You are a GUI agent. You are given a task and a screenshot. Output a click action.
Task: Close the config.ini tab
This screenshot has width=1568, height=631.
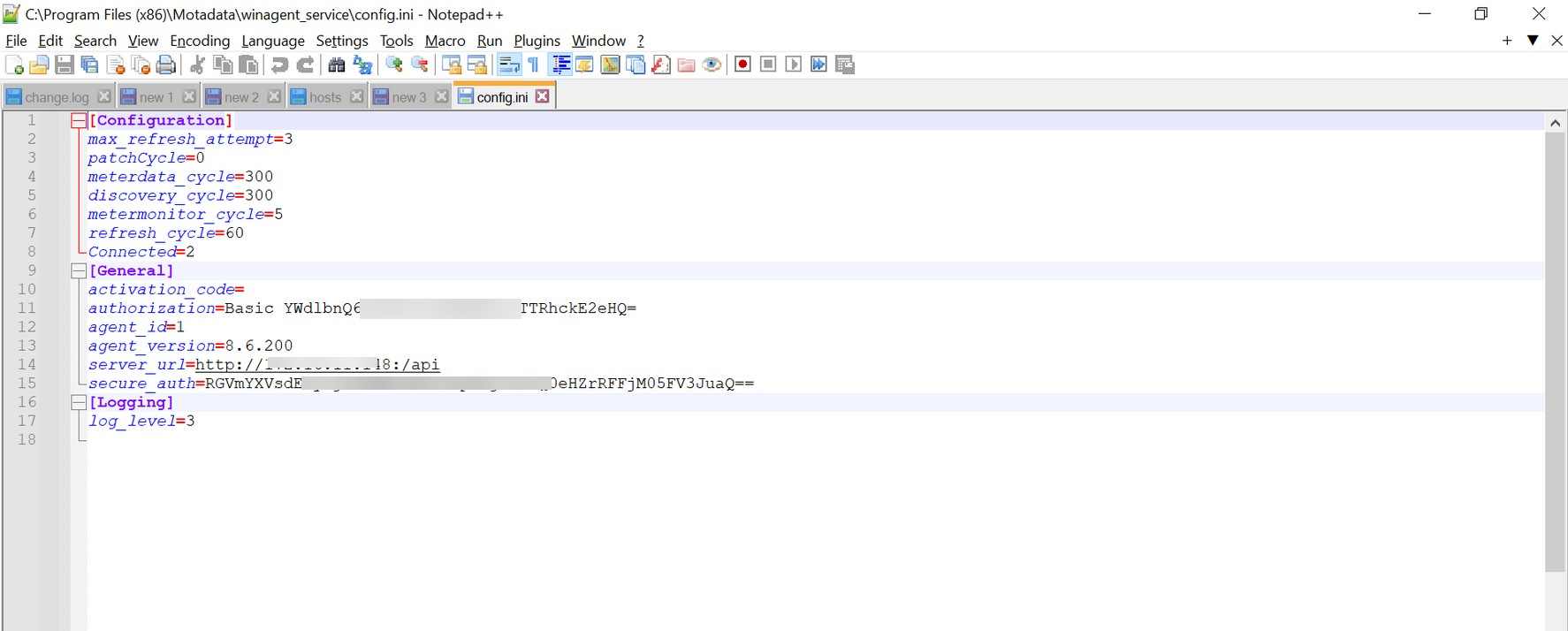tap(543, 96)
